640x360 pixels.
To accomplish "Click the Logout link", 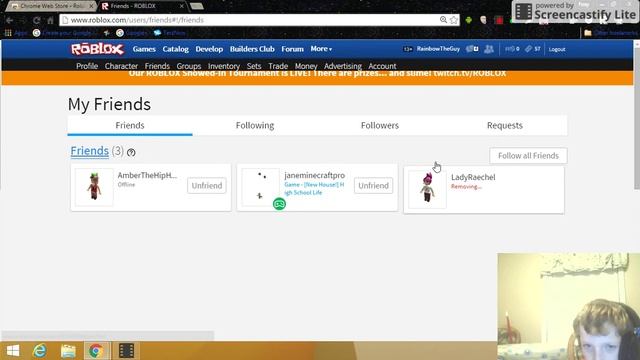I will click(557, 49).
